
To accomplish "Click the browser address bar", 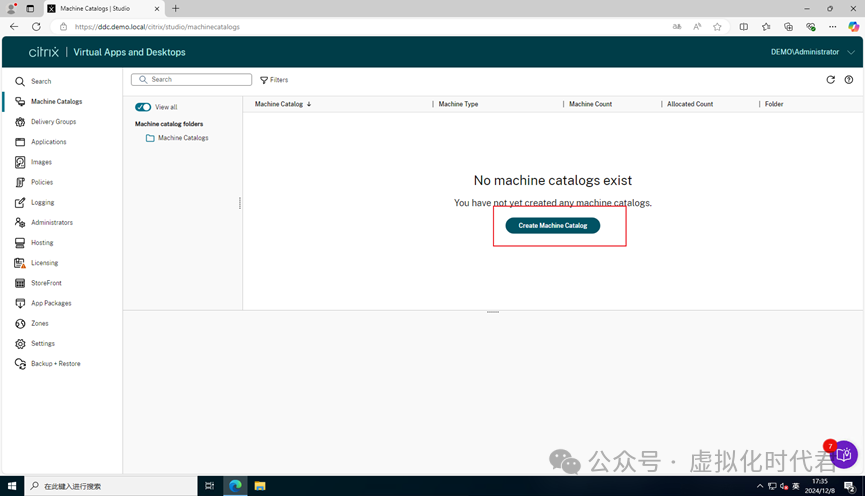I will pos(364,26).
